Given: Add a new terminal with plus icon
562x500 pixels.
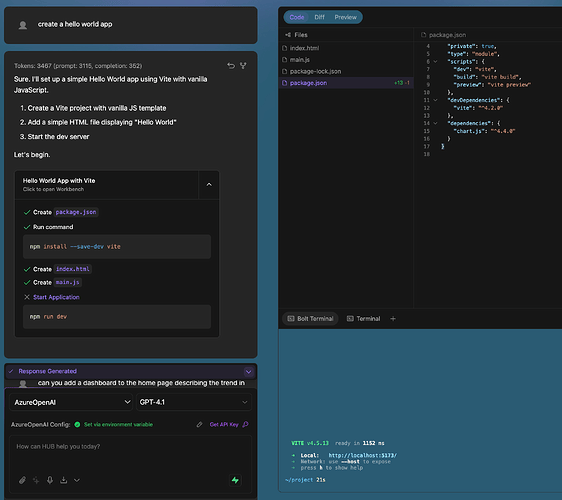Looking at the screenshot, I should point(393,319).
